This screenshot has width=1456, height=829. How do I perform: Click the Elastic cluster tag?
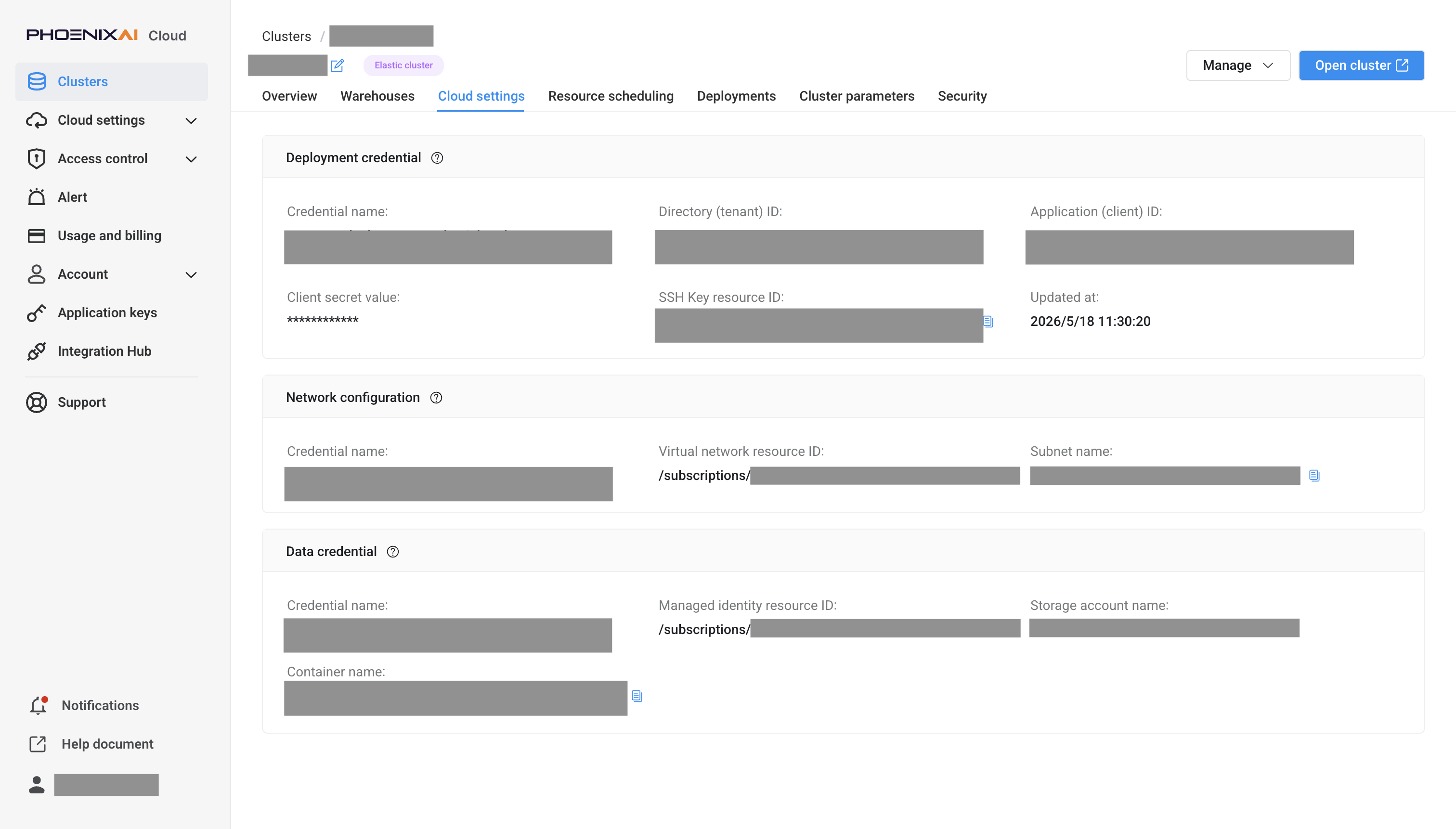point(403,65)
